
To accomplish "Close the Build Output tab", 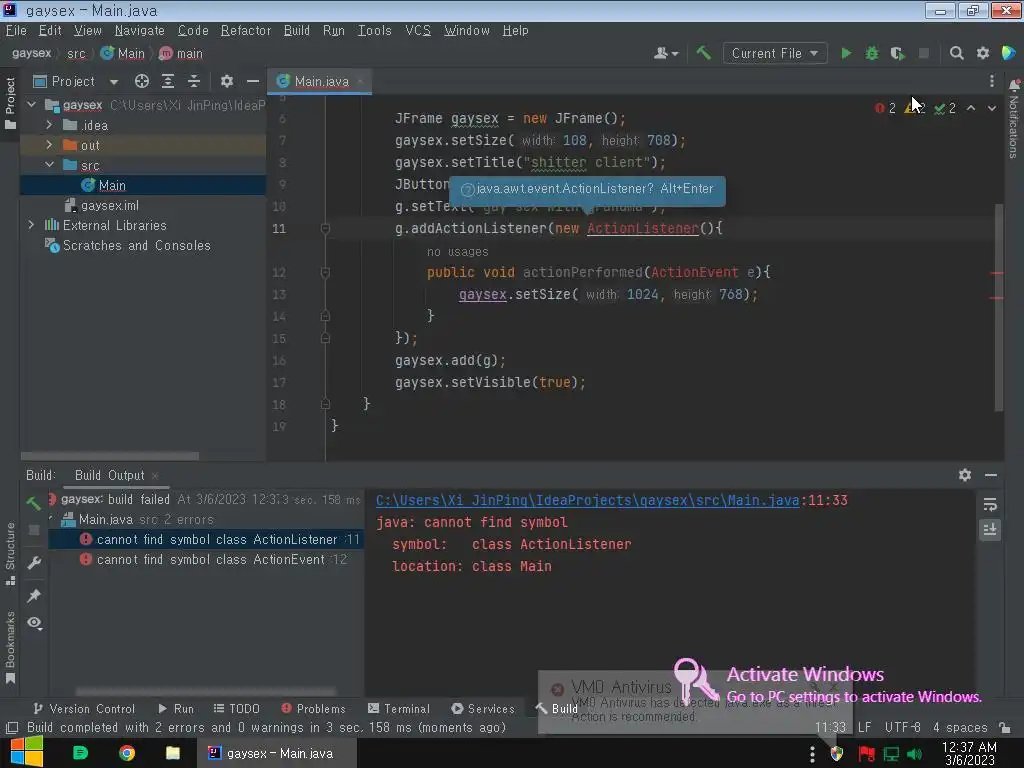I will click(x=155, y=475).
